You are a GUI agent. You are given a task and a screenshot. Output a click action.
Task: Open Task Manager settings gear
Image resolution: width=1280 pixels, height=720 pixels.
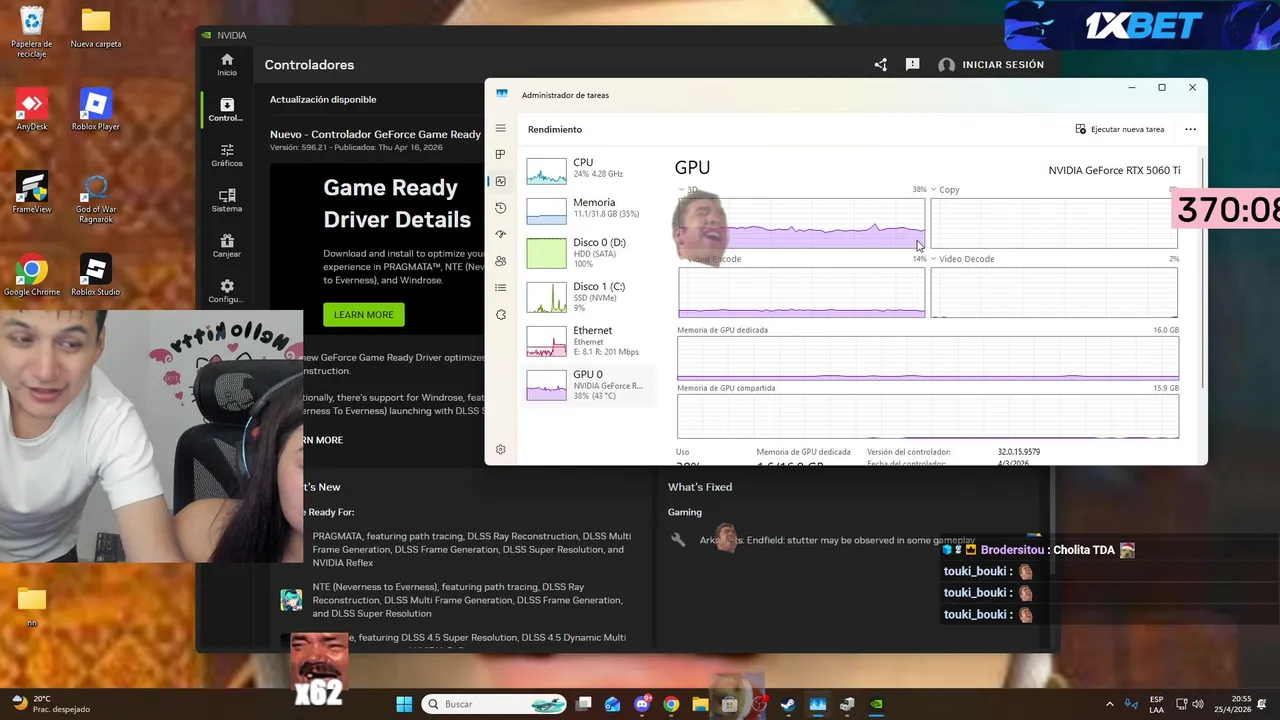tap(501, 450)
